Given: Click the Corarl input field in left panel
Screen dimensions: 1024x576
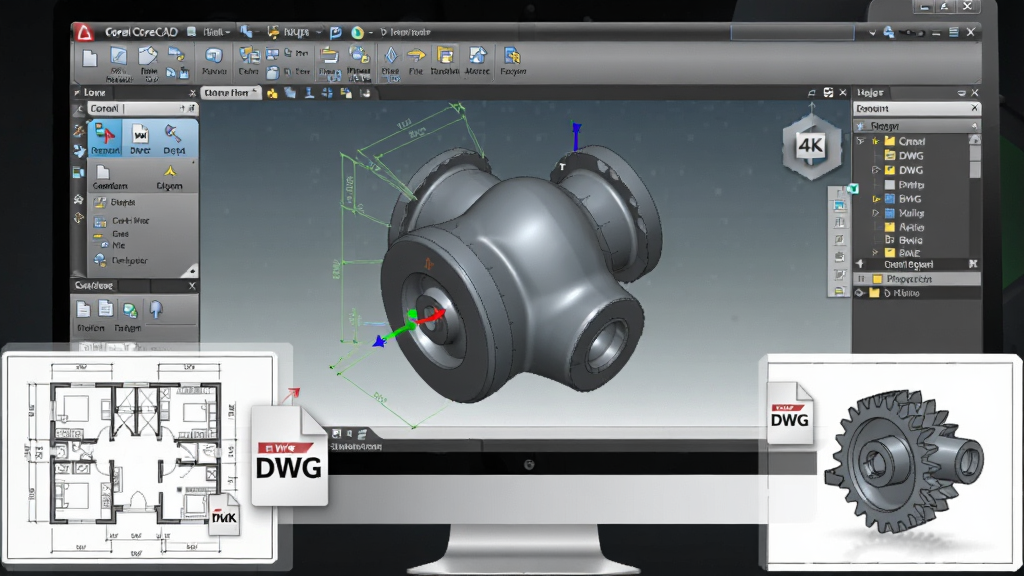Looking at the screenshot, I should [x=142, y=108].
